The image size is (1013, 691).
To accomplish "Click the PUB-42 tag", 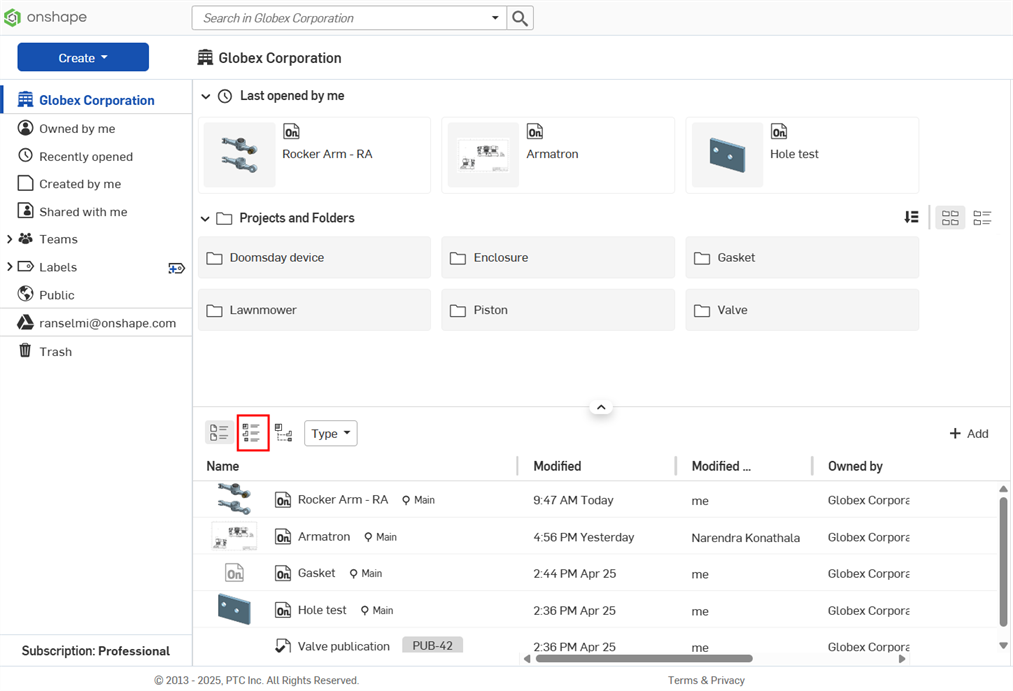I will (432, 645).
